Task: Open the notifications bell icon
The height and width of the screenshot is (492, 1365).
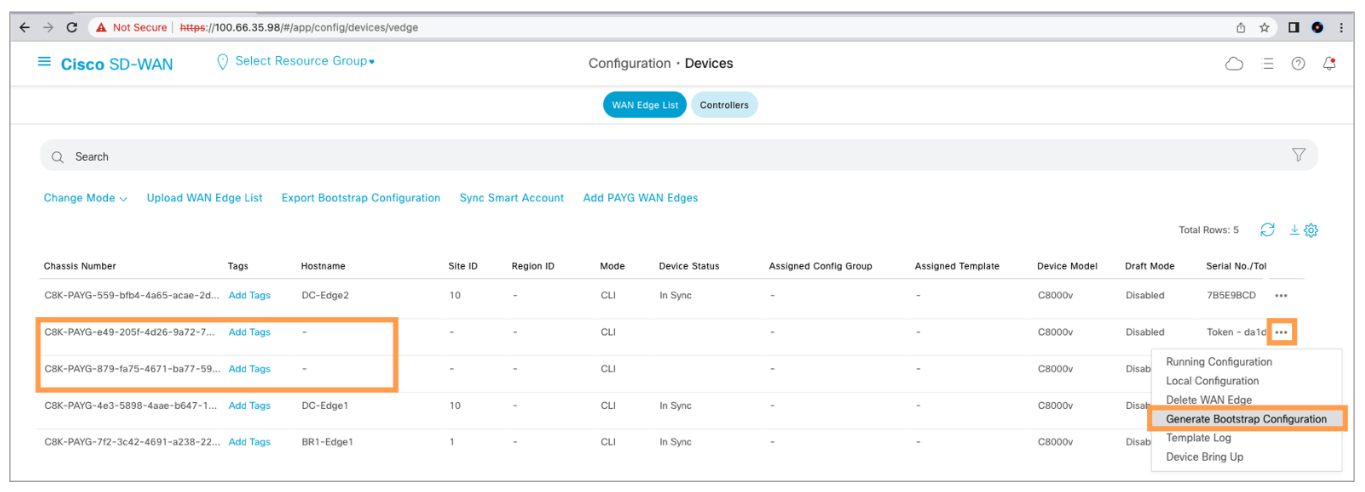Action: coord(1329,64)
